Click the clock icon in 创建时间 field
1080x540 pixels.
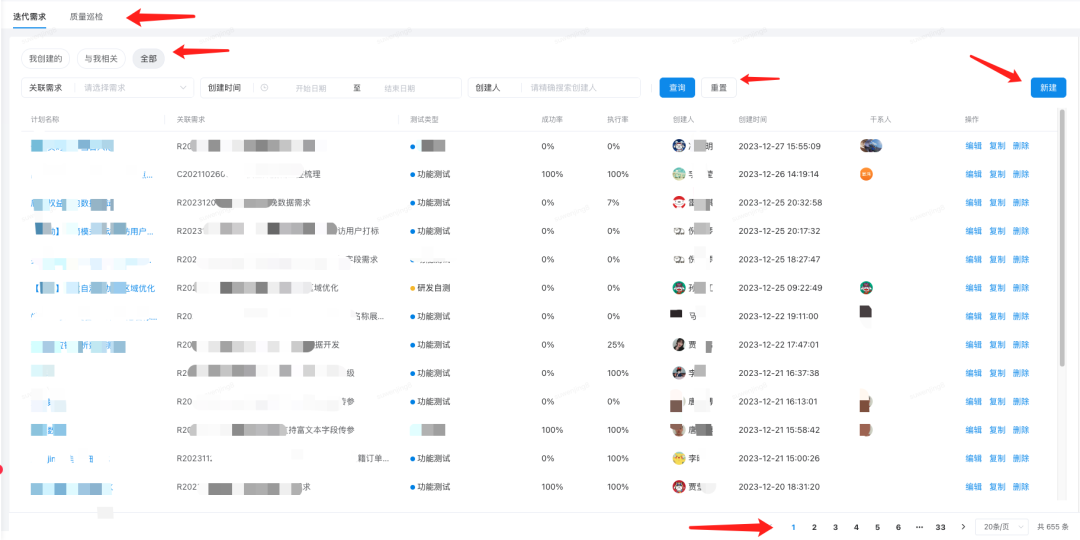[x=264, y=88]
